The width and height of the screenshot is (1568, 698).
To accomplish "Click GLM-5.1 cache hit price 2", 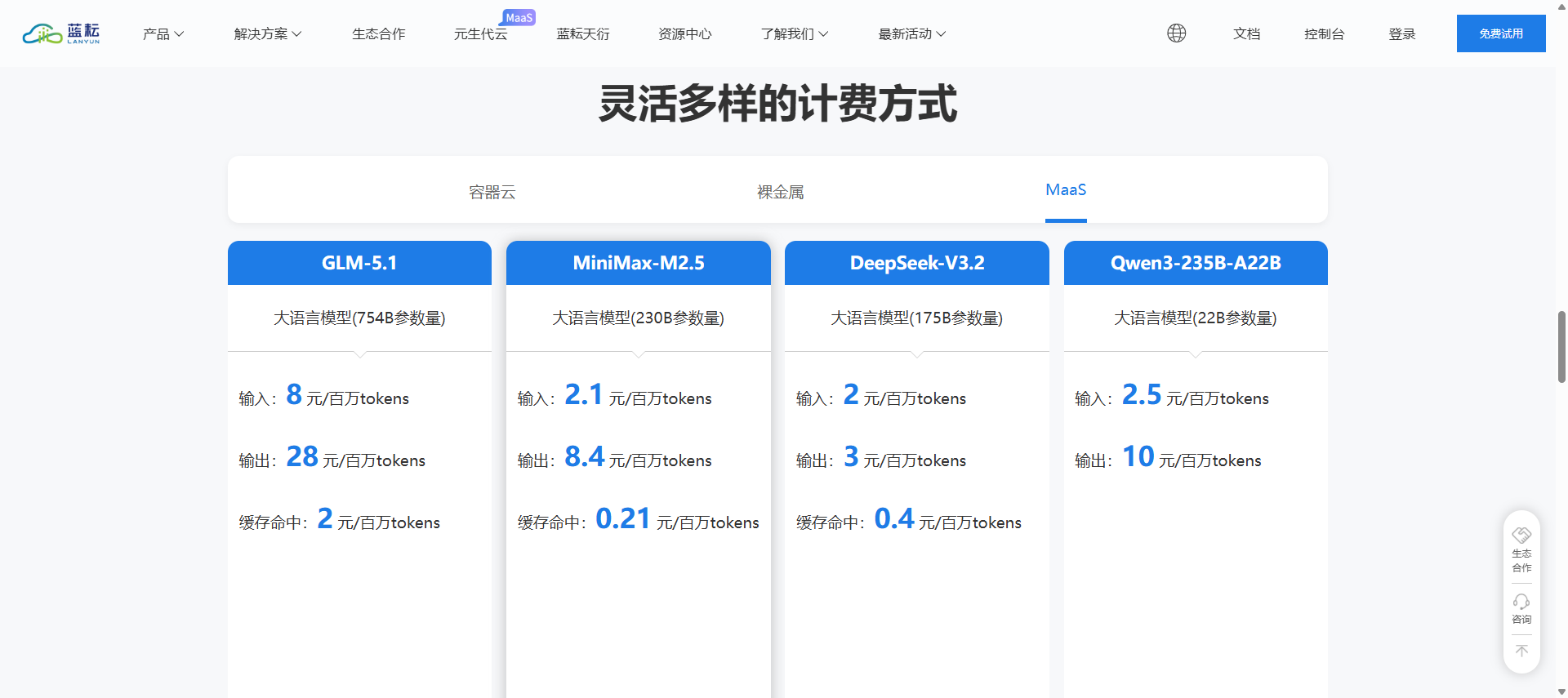I will [325, 518].
